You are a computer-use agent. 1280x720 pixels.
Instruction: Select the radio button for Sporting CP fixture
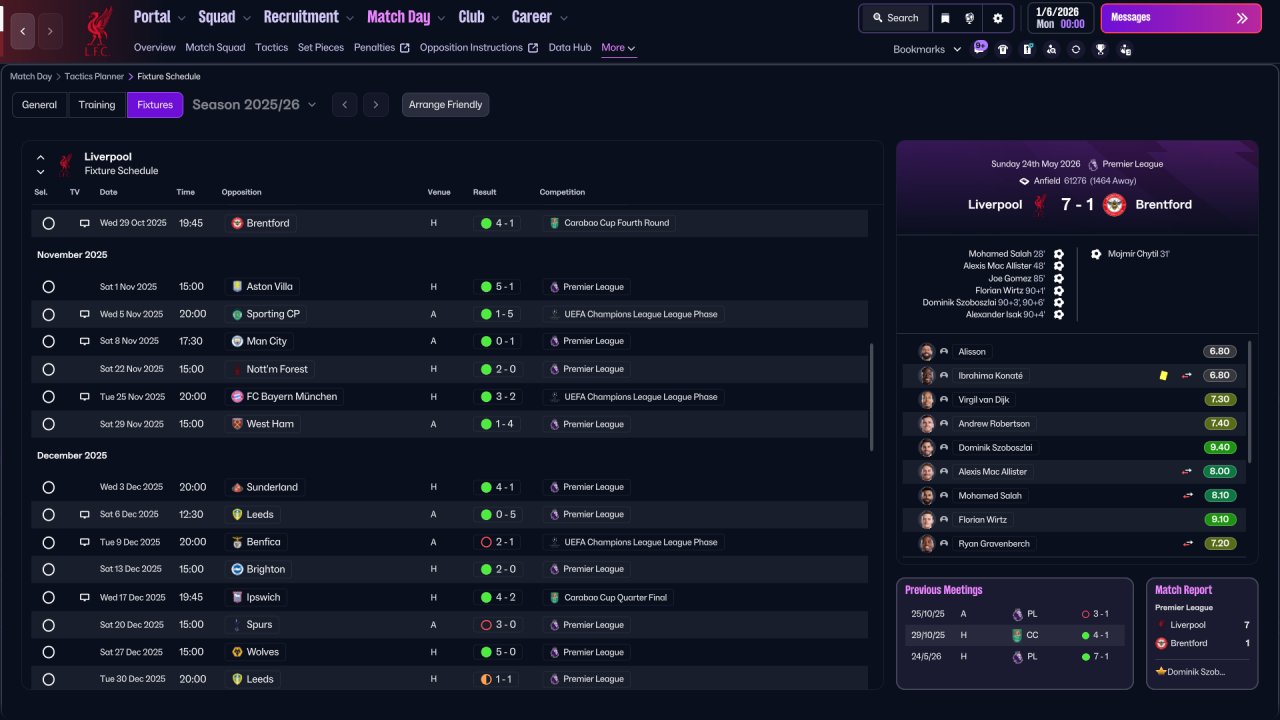coord(48,314)
